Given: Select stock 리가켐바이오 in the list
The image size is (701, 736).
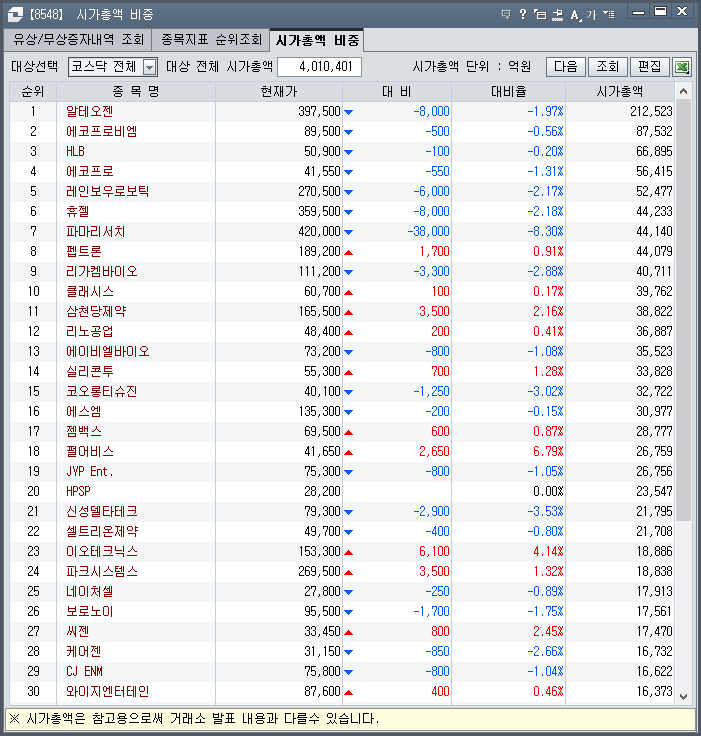Looking at the screenshot, I should pyautogui.click(x=101, y=272).
